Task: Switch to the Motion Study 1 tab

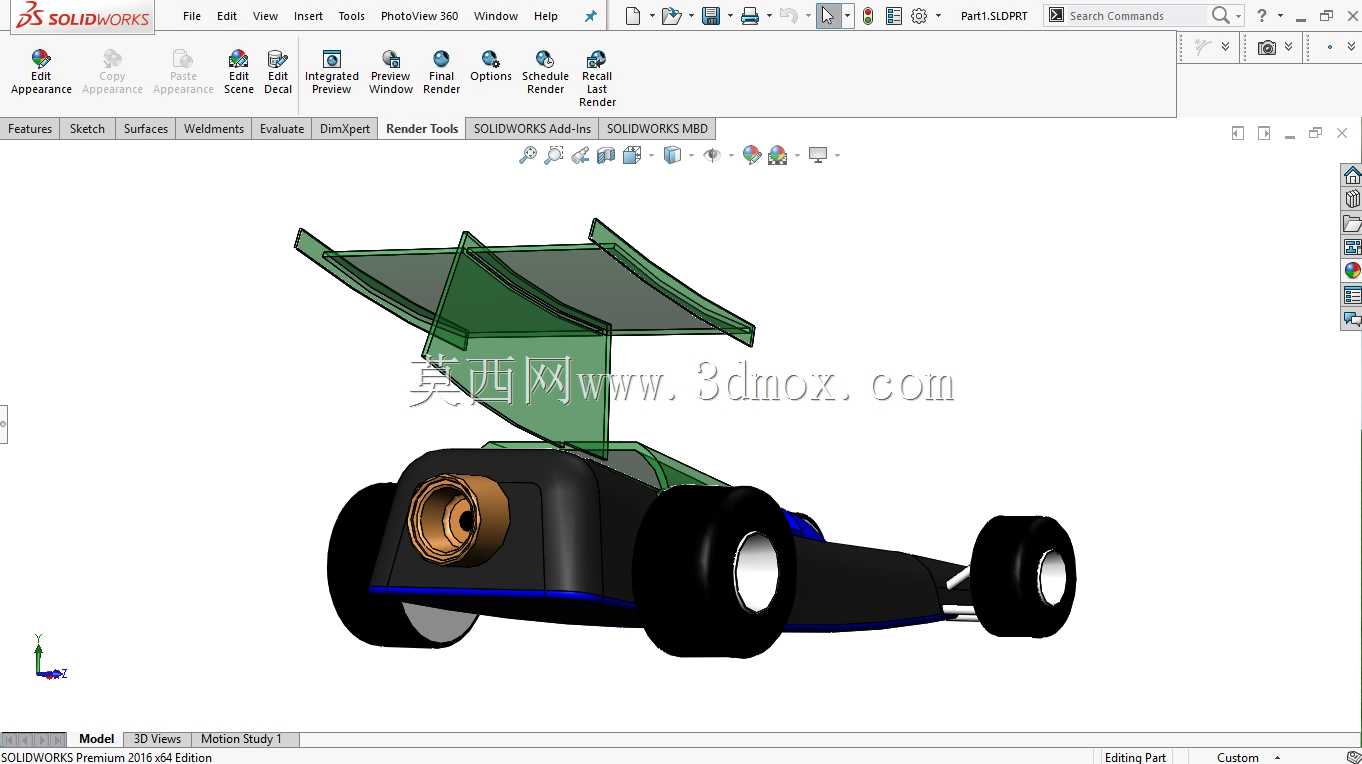Action: [x=241, y=739]
